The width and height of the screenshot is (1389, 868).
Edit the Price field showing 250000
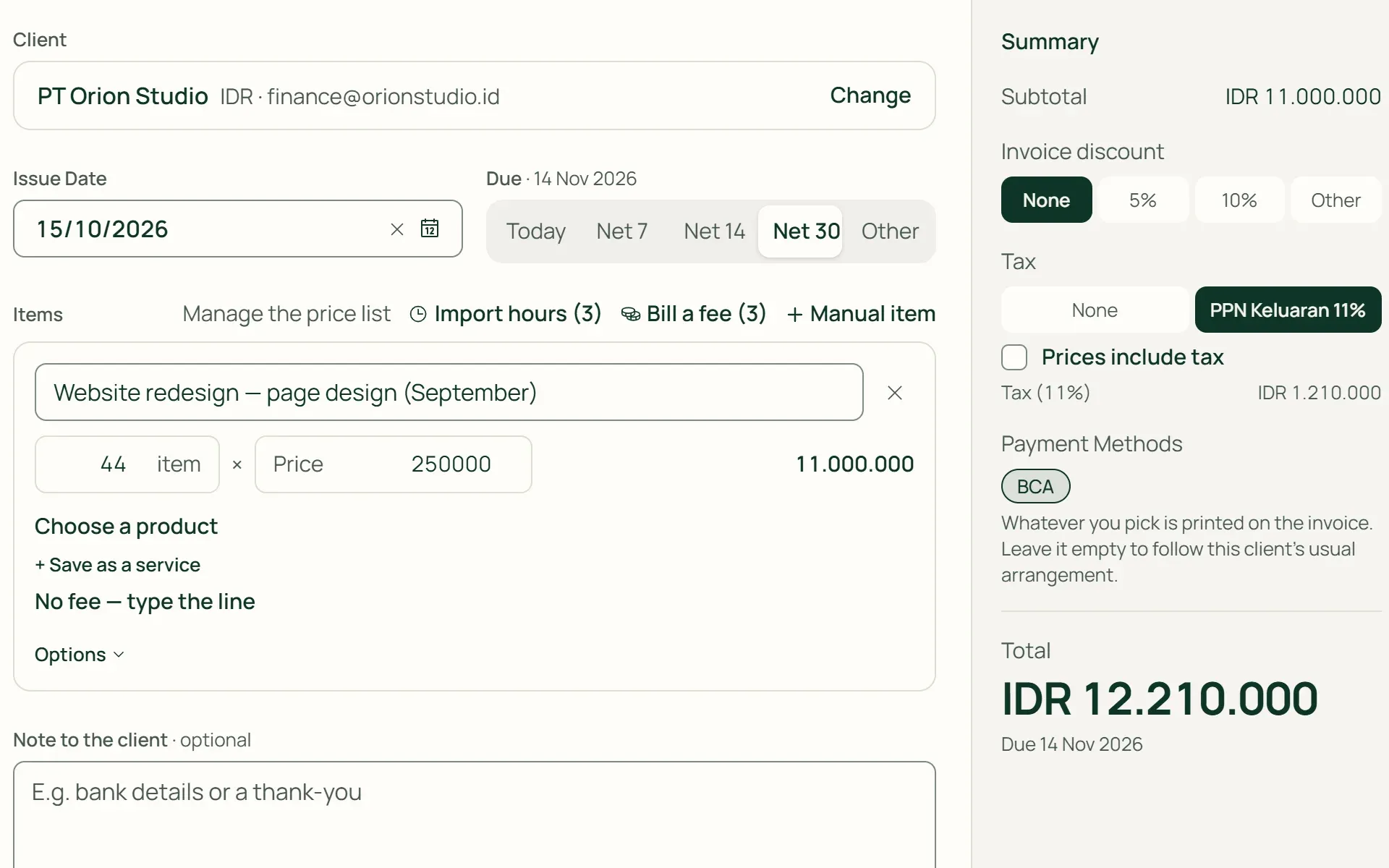pos(393,464)
